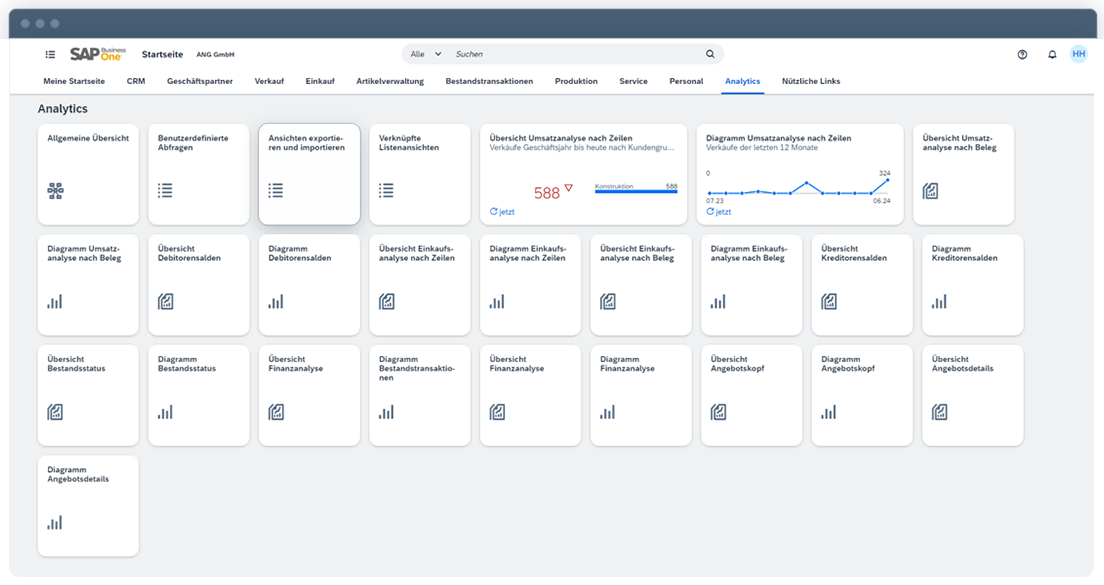Open Diagramm Angebotsdetails tile
The height and width of the screenshot is (585, 1104).
pyautogui.click(x=88, y=506)
